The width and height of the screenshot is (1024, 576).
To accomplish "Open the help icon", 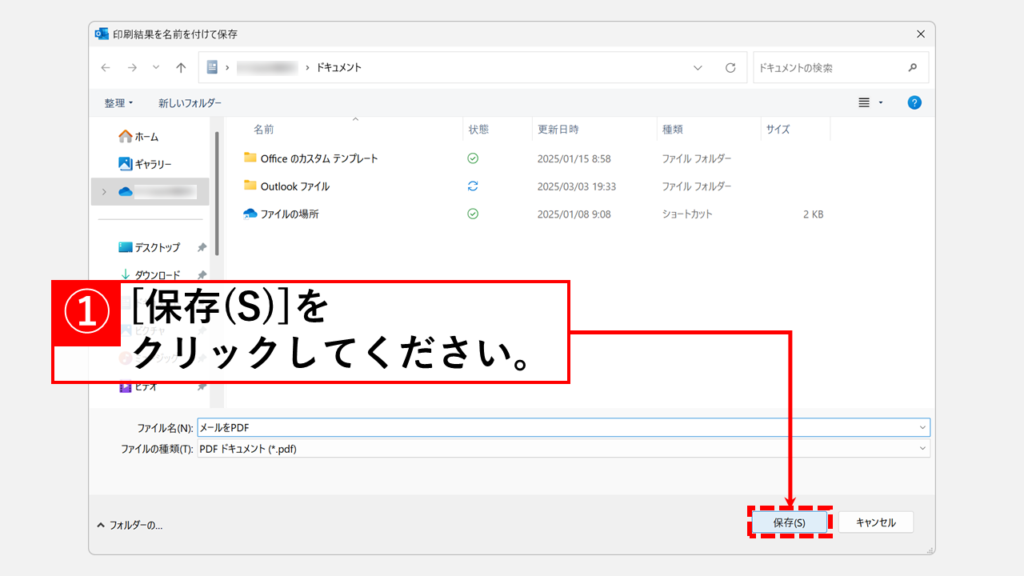I will coord(914,103).
